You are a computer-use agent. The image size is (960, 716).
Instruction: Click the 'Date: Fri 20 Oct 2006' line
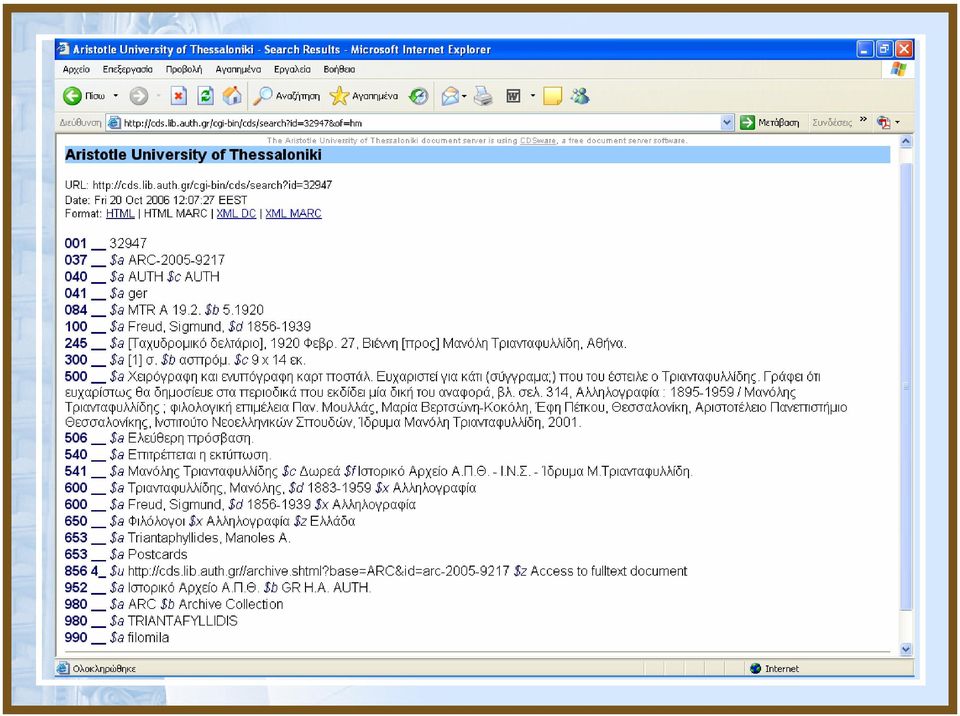pyautogui.click(x=156, y=200)
